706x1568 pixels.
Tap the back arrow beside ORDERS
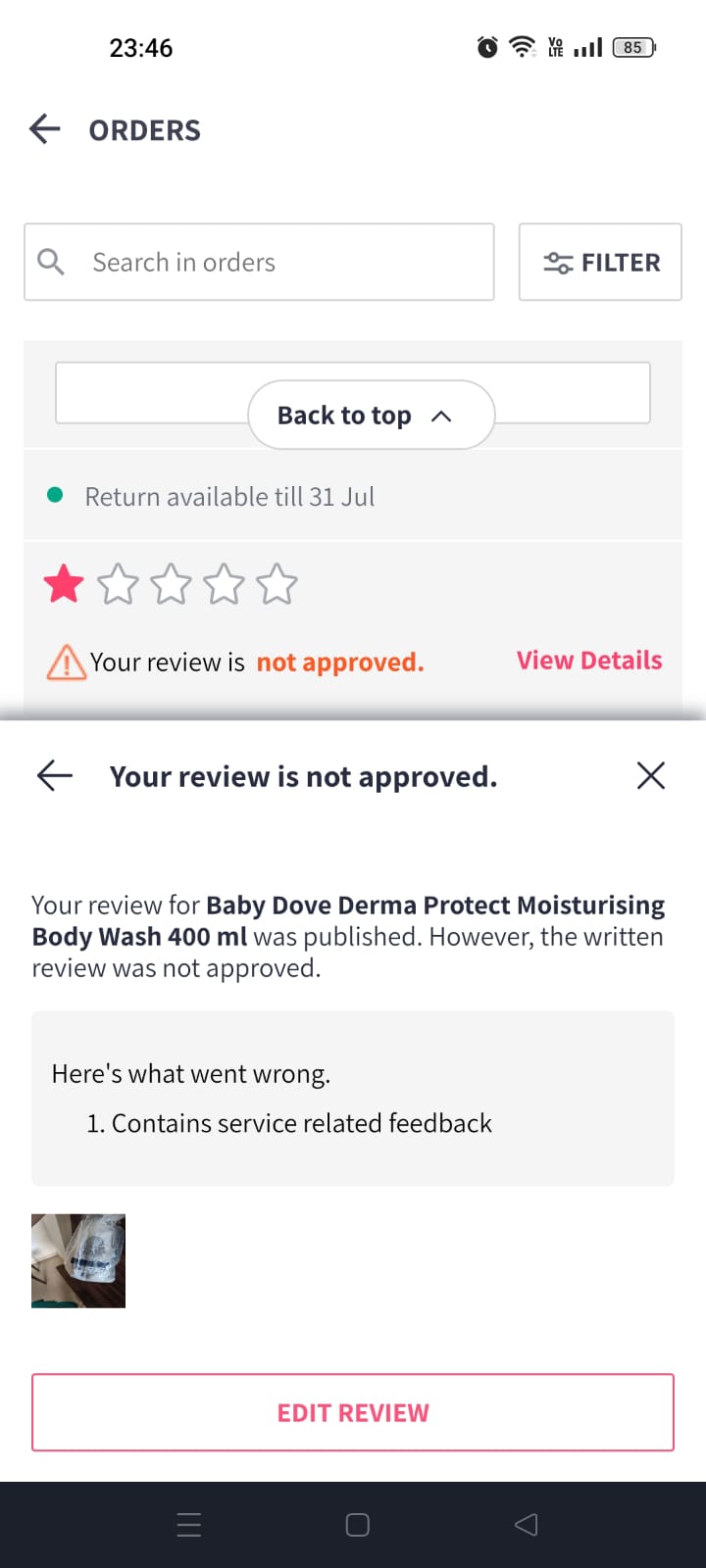tap(45, 129)
